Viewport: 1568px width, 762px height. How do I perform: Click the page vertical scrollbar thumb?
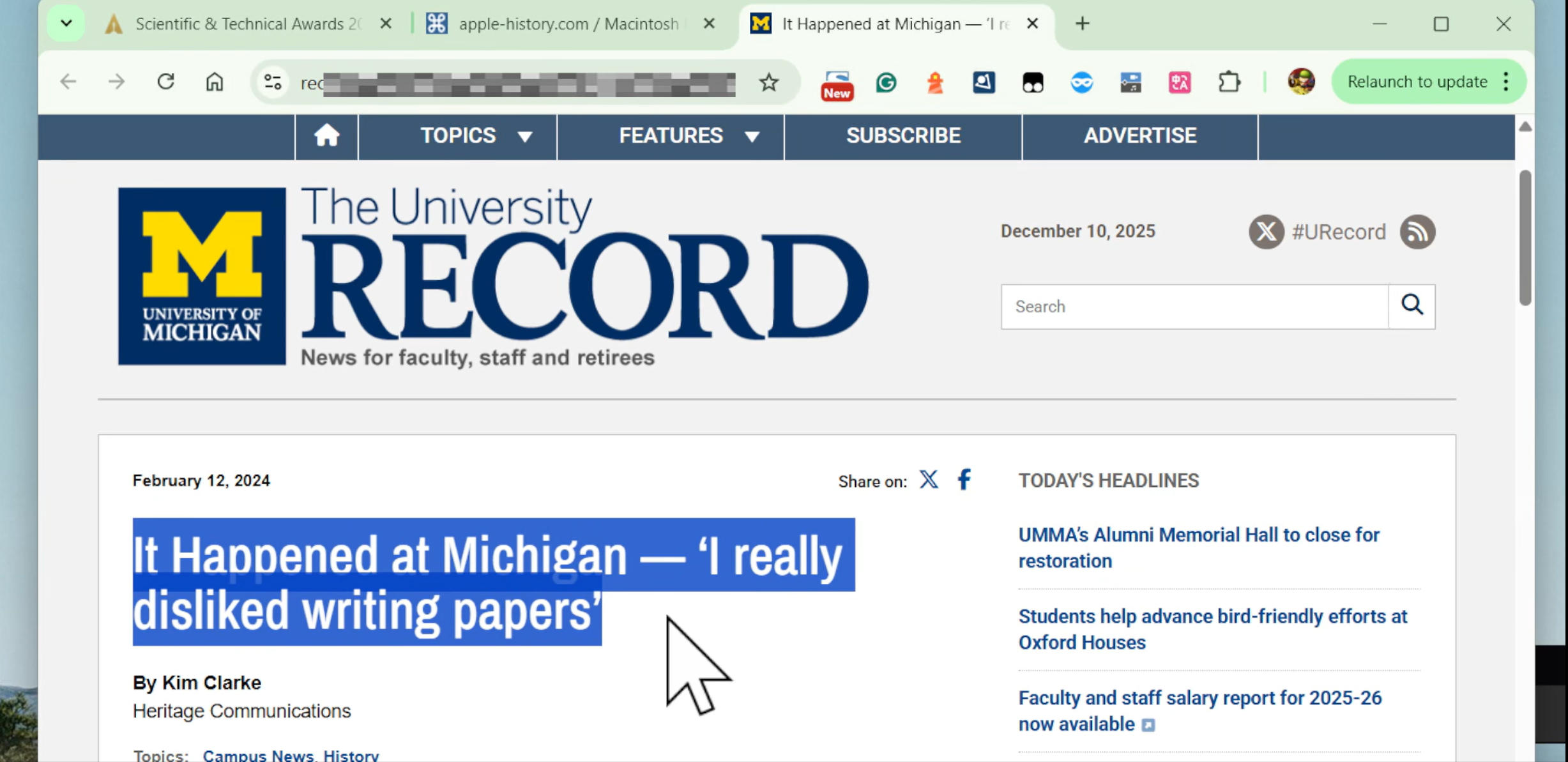pos(1525,236)
